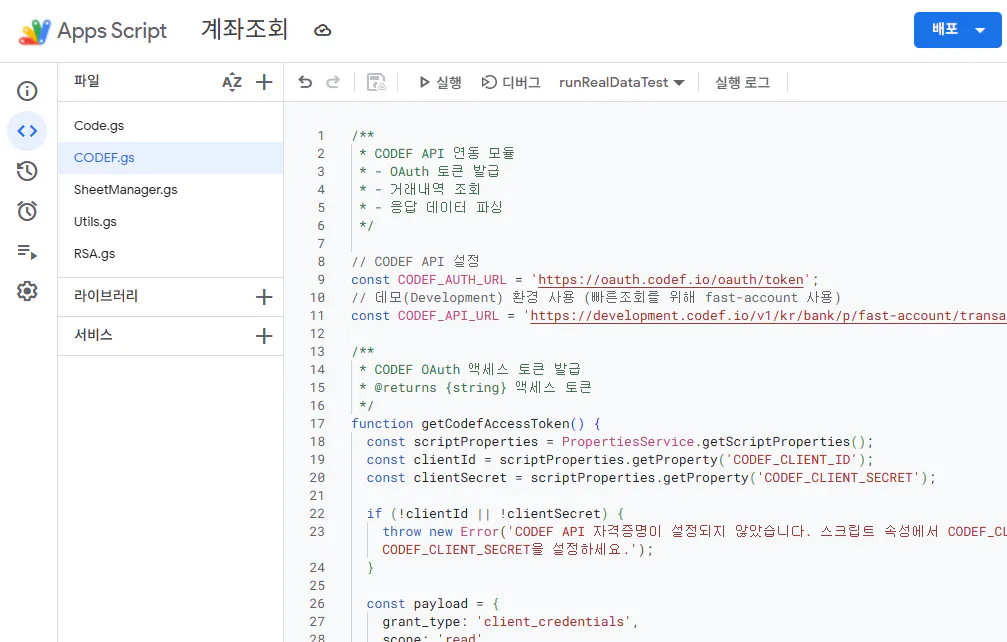
Task: Add a new file with the plus icon
Action: [x=263, y=81]
